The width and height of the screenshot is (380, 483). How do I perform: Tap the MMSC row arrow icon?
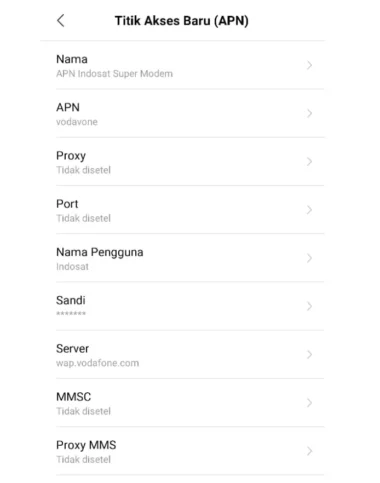click(309, 403)
